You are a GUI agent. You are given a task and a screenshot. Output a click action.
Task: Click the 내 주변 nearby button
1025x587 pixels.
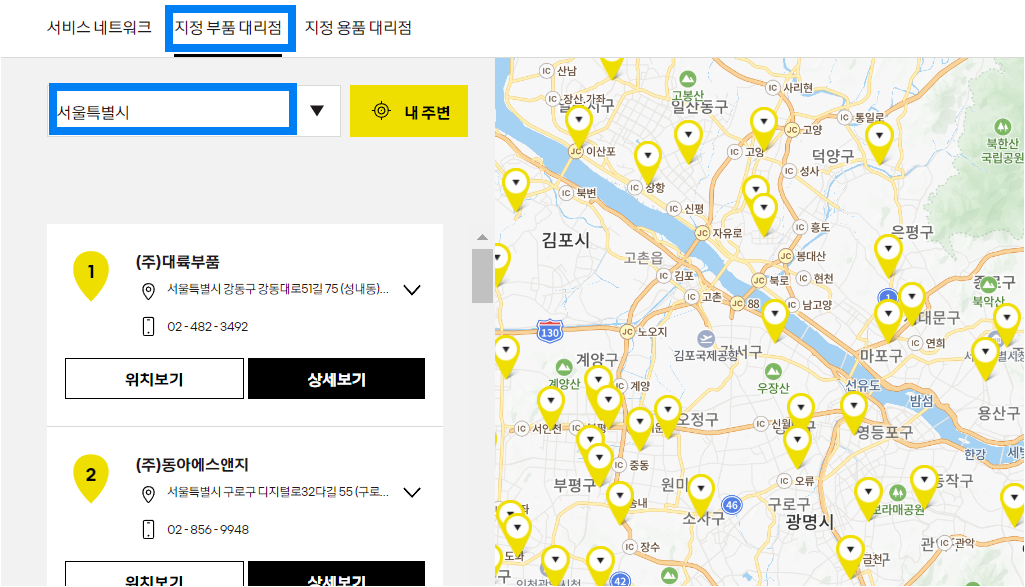[409, 111]
